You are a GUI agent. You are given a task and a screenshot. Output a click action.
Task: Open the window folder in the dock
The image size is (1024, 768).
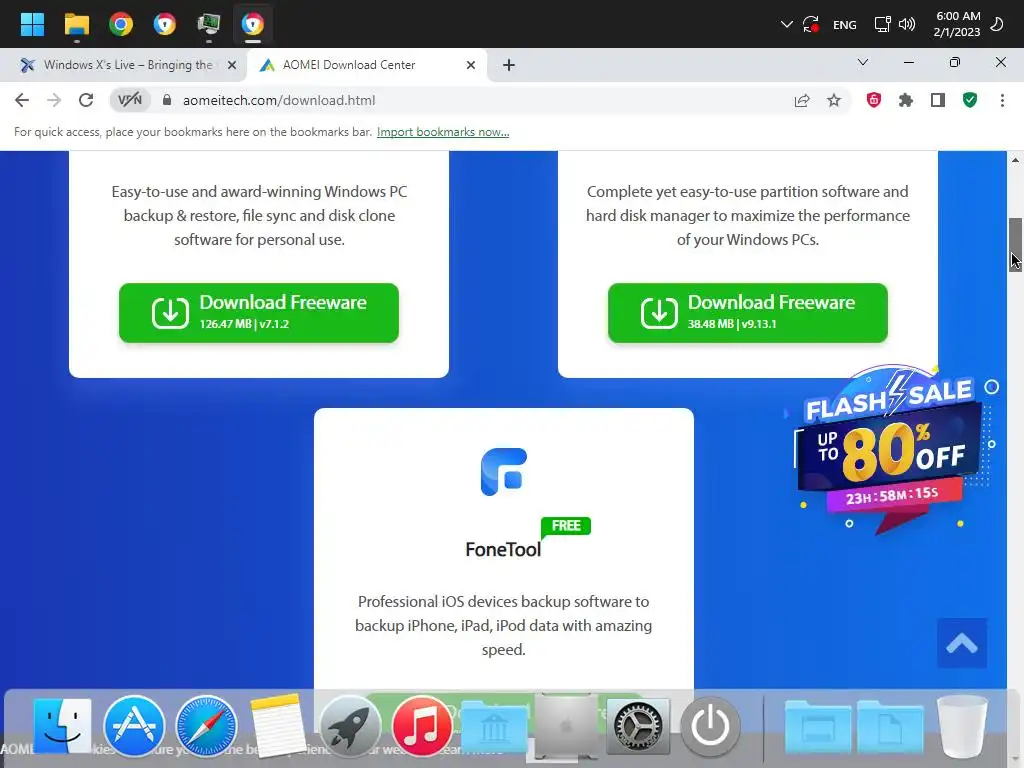pyautogui.click(x=818, y=727)
